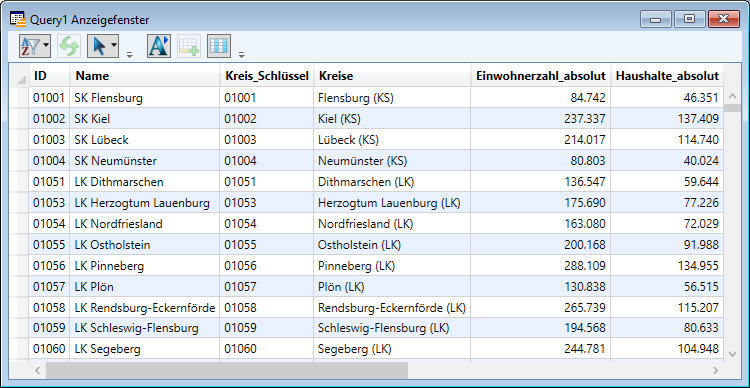Click the horizontal scrollbar right arrow
Viewport: 750px width, 388px height.
[x=716, y=370]
